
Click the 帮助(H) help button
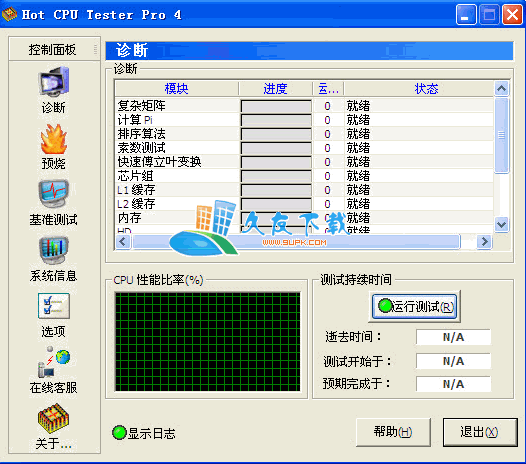[393, 432]
